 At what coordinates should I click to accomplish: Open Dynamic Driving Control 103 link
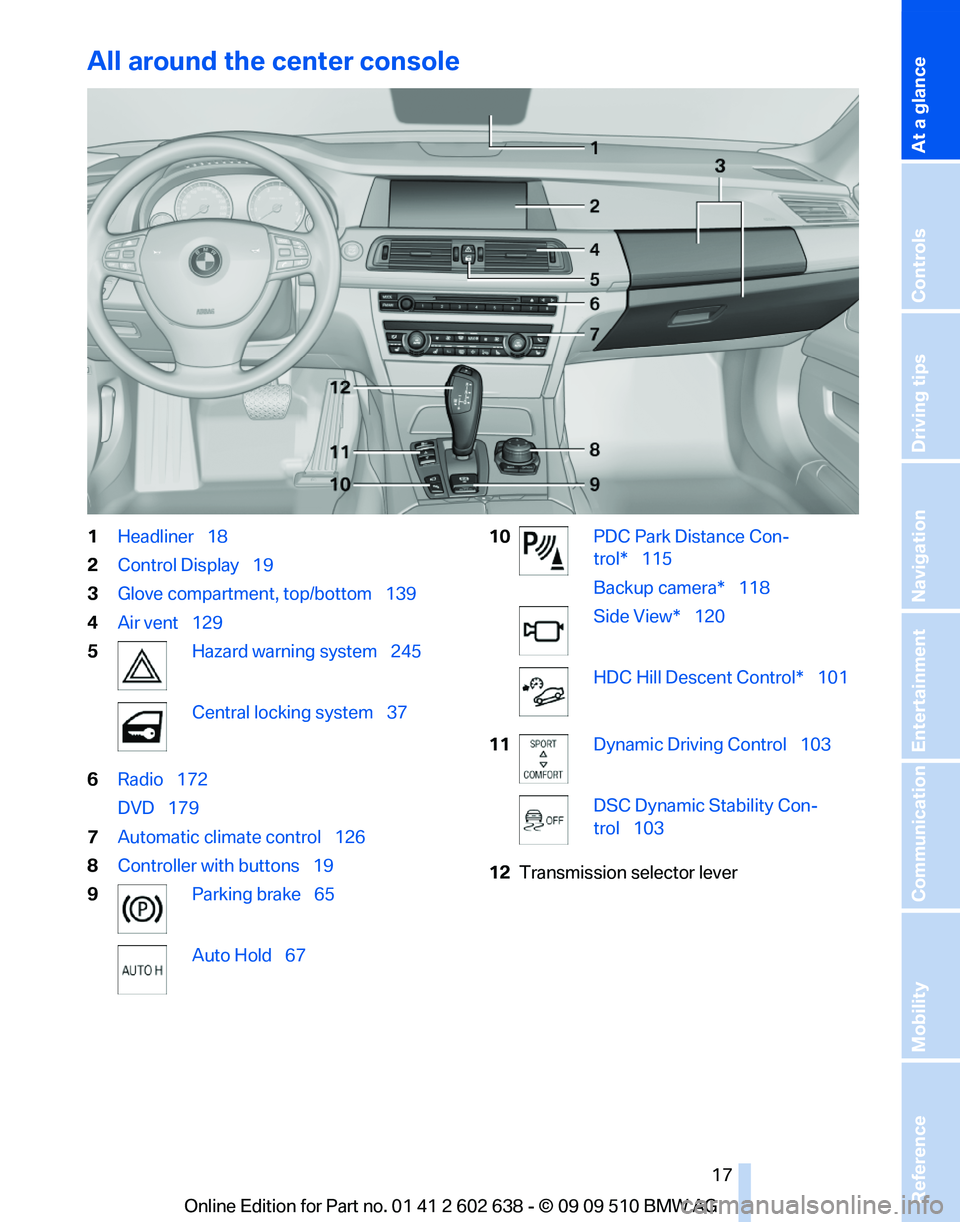coord(712,745)
